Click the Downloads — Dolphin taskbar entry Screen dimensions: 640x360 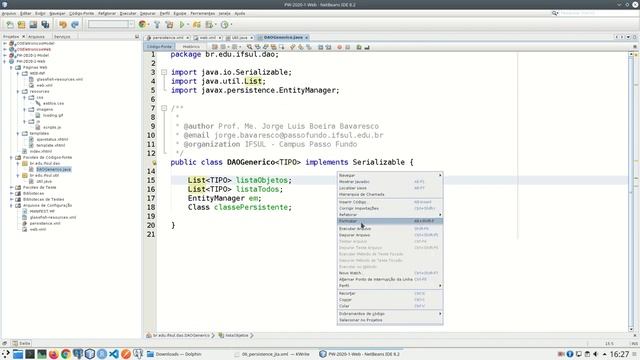(175, 354)
